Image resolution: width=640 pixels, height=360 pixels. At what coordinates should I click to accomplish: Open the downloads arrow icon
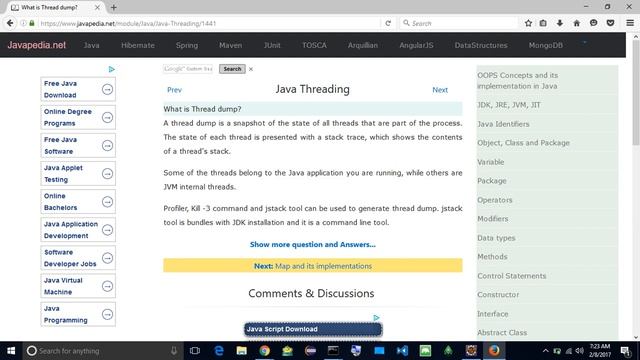(x=560, y=23)
